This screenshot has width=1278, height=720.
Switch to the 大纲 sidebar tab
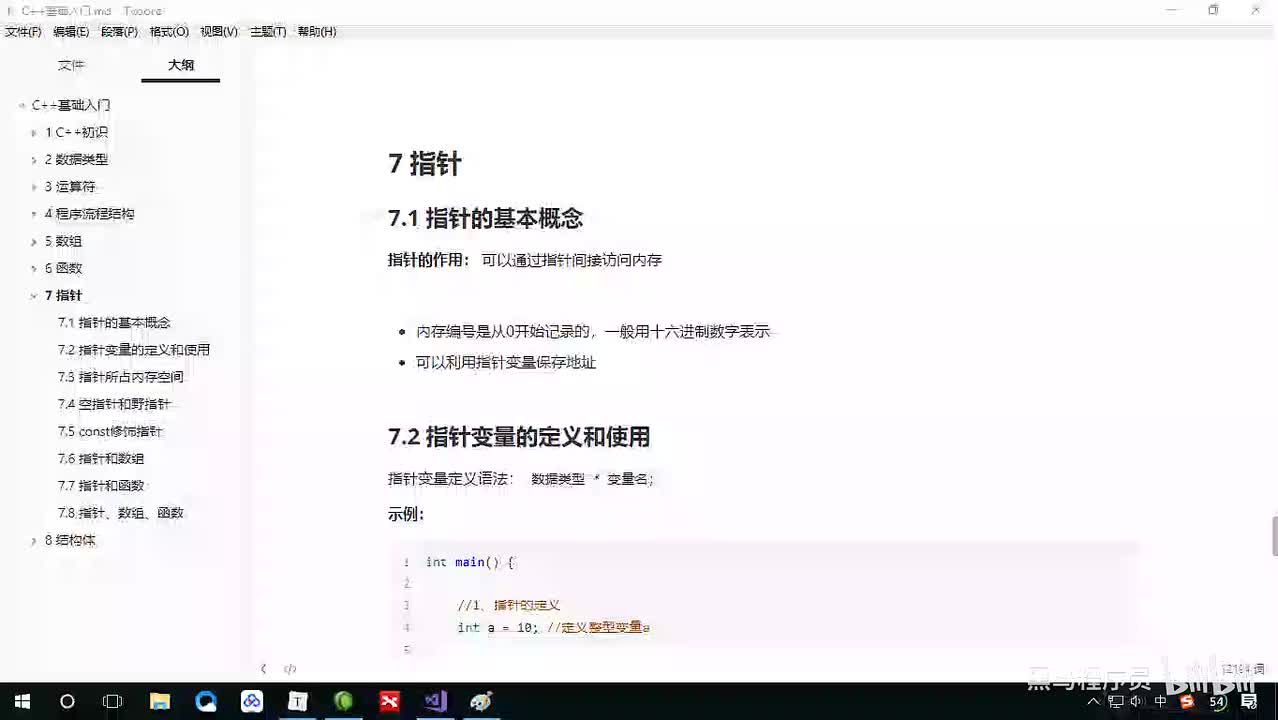coord(181,65)
